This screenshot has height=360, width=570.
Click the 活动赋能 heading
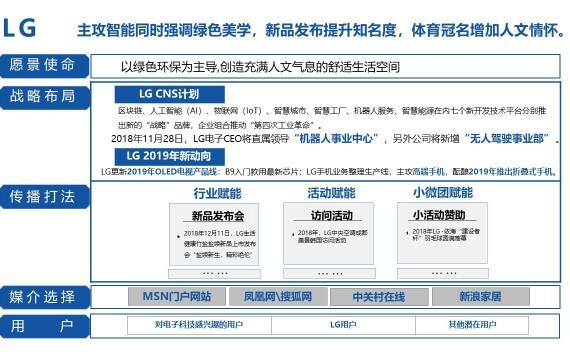pos(331,193)
